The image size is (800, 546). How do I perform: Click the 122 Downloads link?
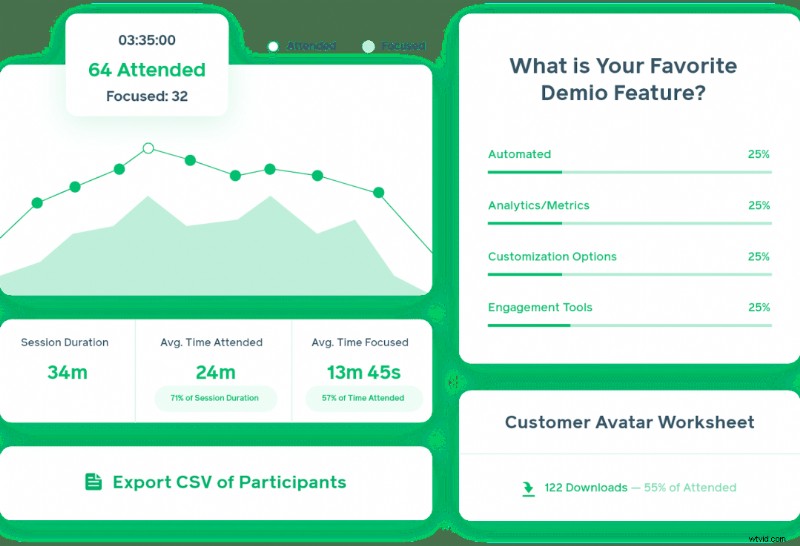tap(586, 487)
